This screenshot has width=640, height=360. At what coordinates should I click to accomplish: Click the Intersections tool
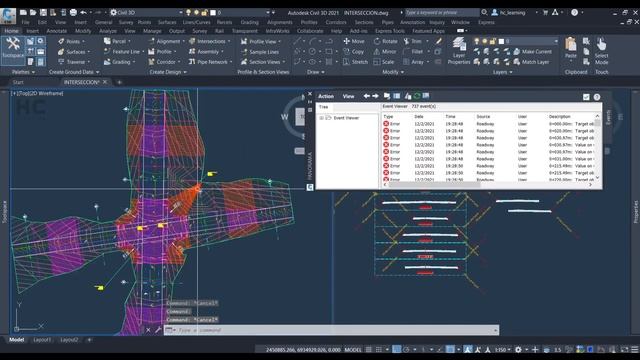click(x=209, y=41)
